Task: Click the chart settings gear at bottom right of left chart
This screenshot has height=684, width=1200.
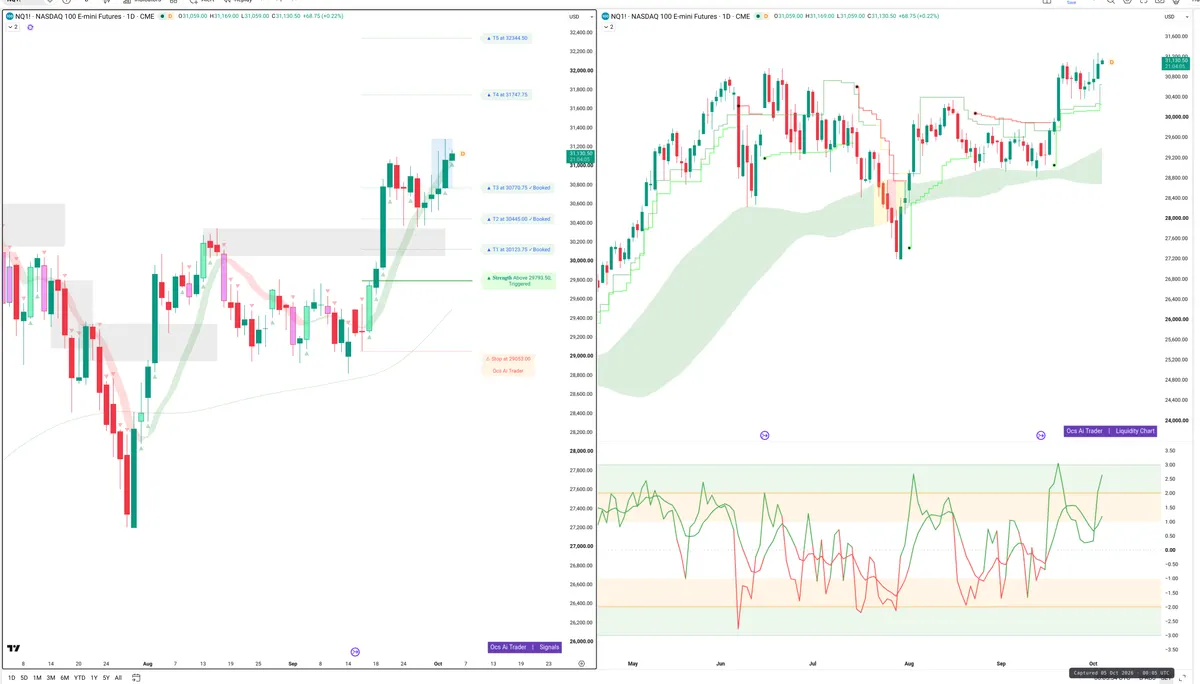Action: [581, 663]
